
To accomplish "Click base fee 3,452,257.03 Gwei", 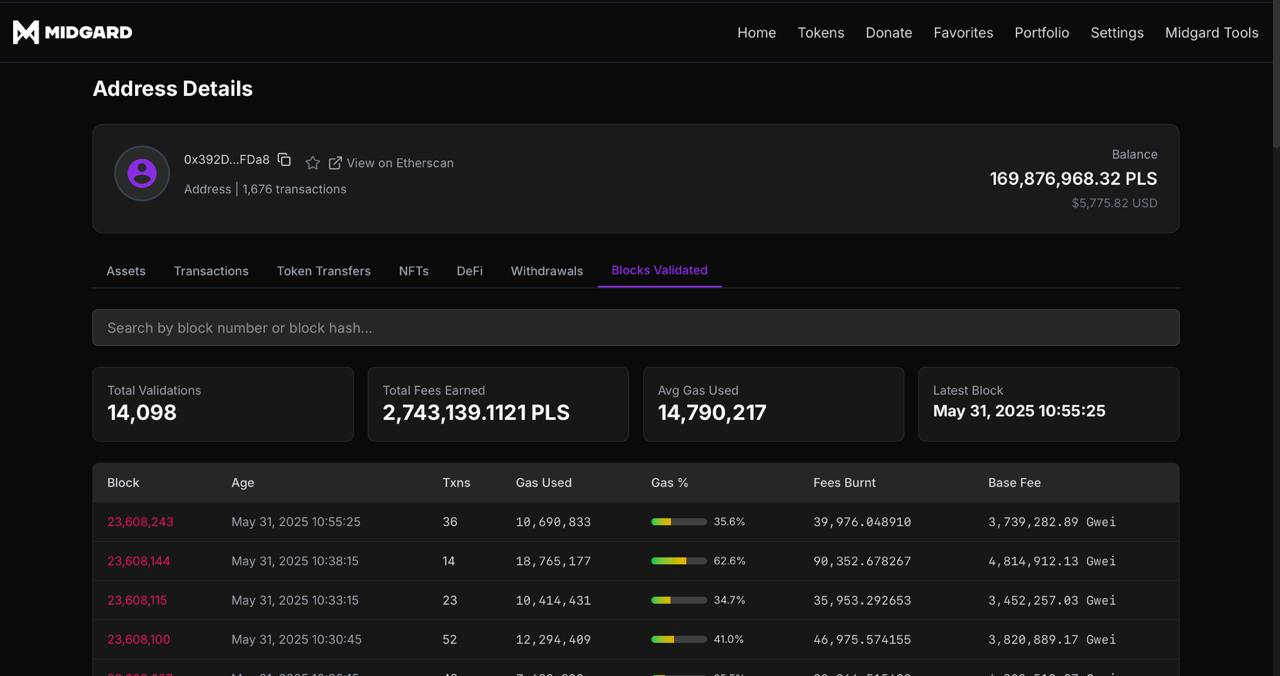I will (x=1052, y=600).
